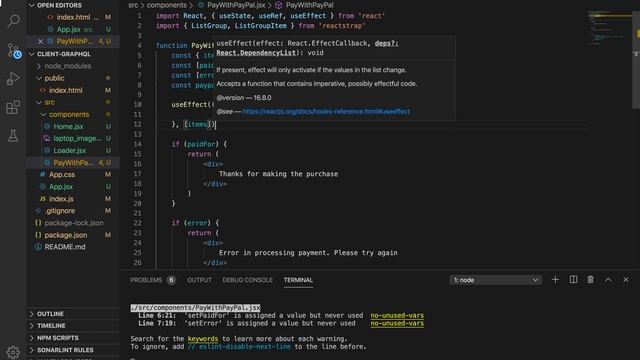Close the terminal panel
Viewport: 640px width, 360px height.
pos(626,280)
